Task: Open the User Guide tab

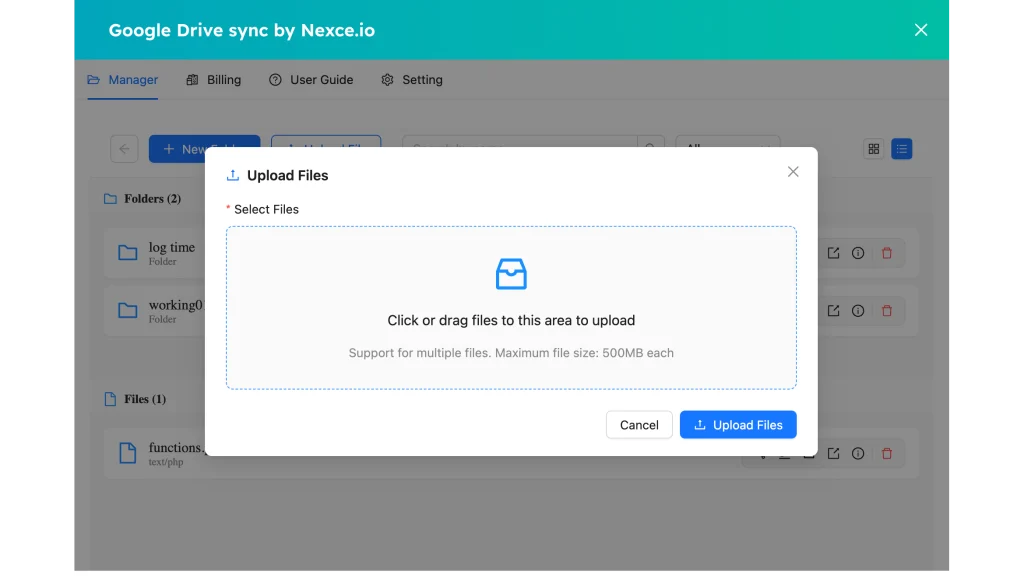Action: [x=311, y=80]
